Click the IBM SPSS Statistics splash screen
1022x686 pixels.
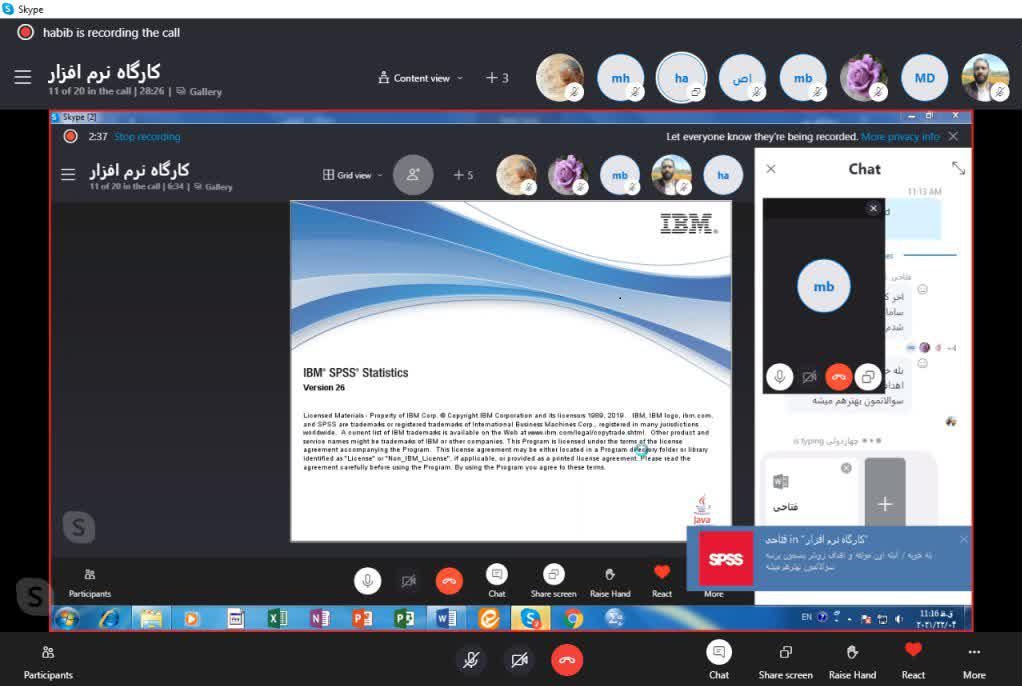[511, 370]
